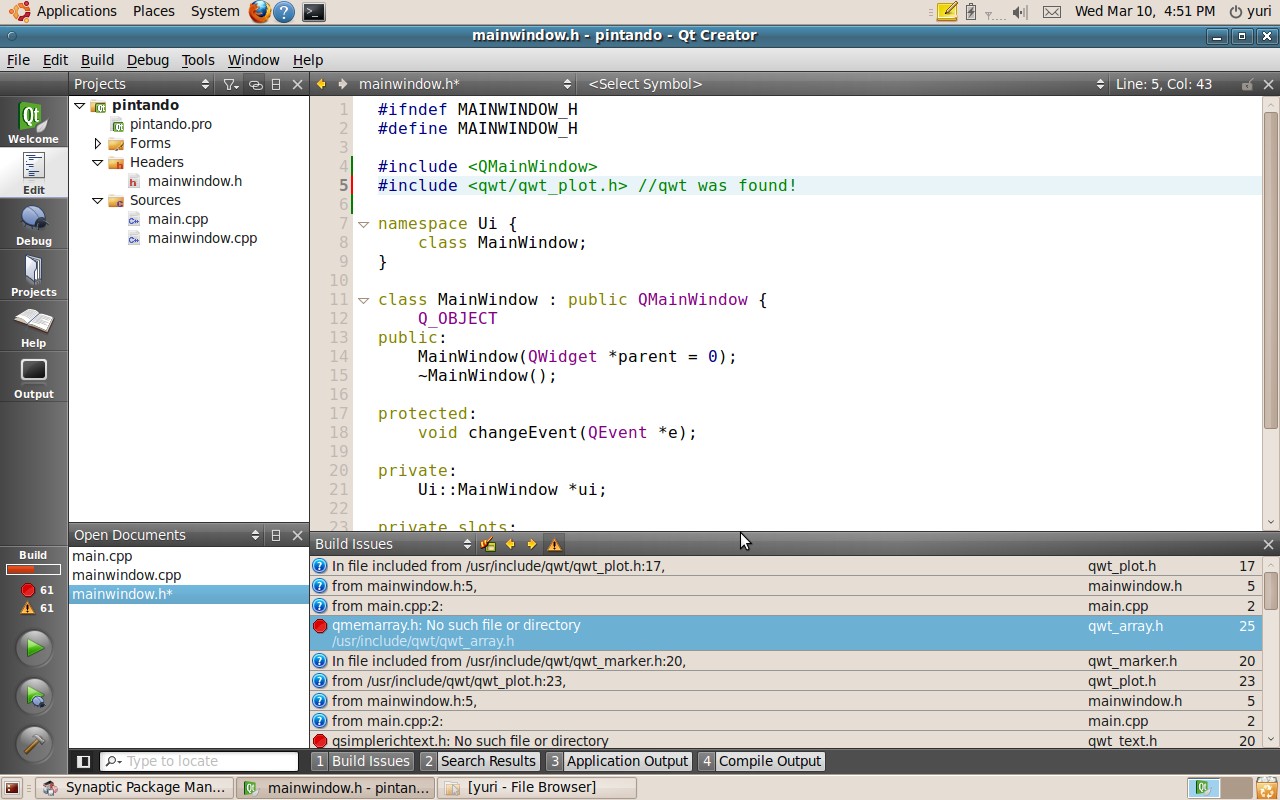Open the File menu
The image size is (1280, 800).
point(18,60)
